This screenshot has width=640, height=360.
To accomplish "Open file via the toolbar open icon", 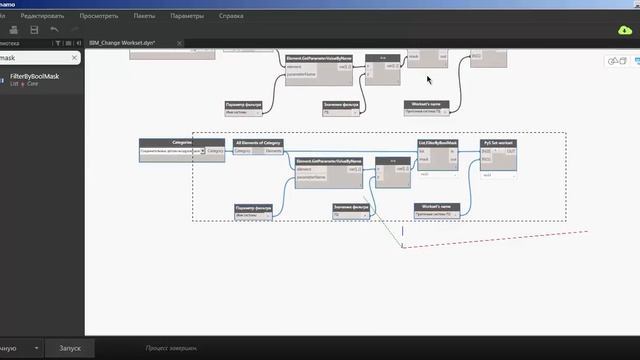I will click(x=13, y=30).
